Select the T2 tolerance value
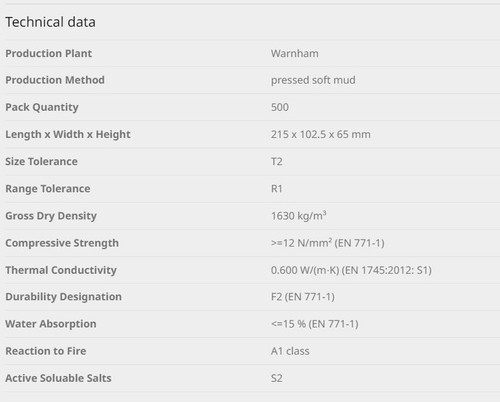 coord(277,161)
